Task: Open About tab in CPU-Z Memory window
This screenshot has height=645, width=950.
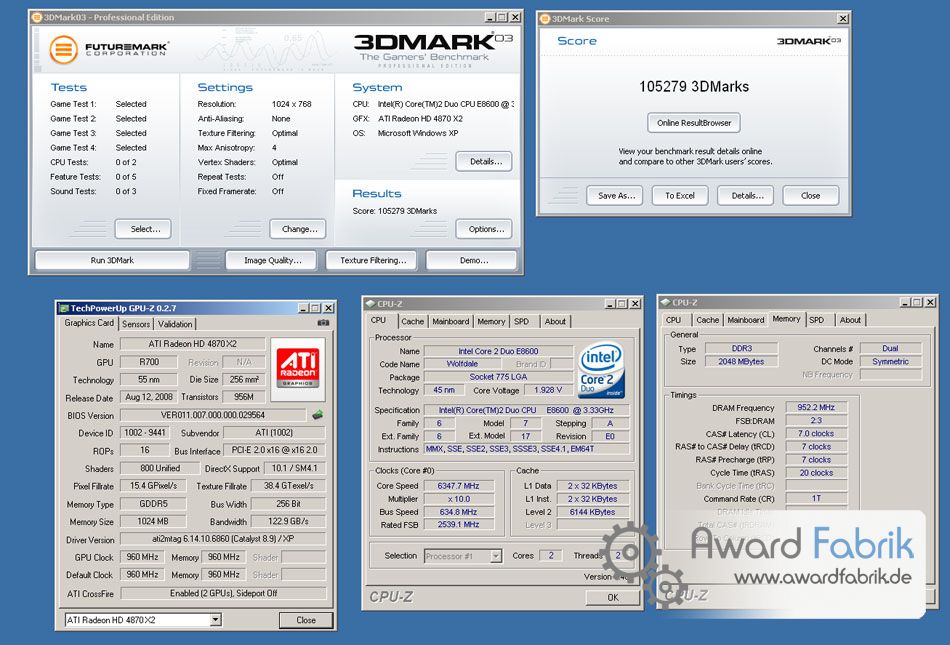Action: click(x=850, y=320)
